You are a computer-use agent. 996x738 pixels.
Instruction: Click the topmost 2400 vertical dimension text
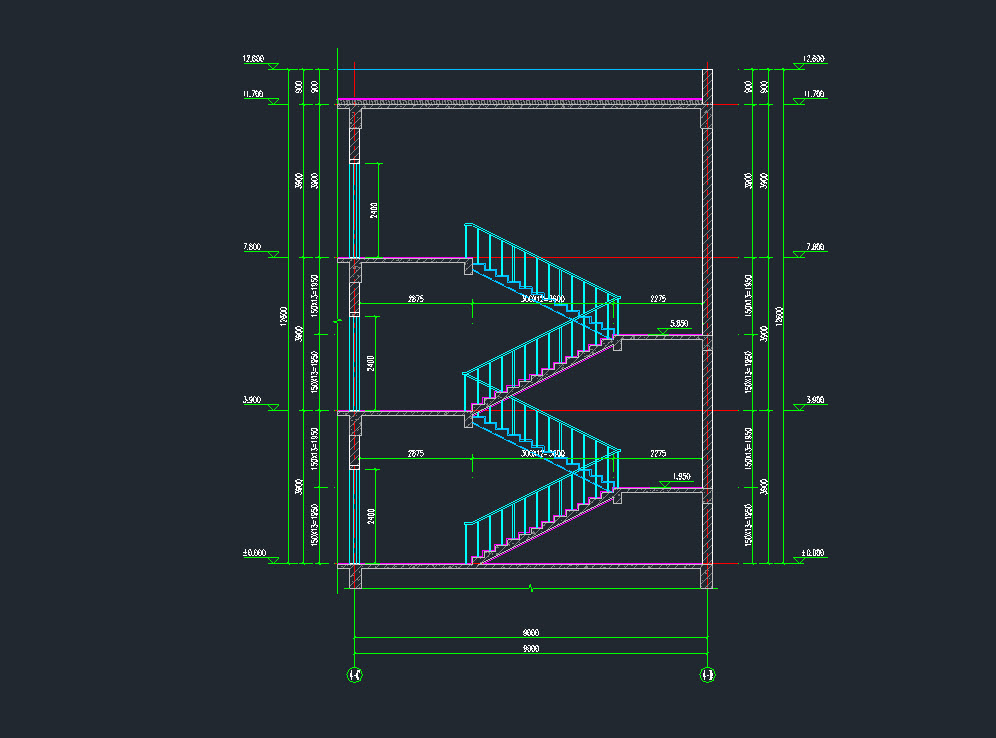(x=373, y=210)
